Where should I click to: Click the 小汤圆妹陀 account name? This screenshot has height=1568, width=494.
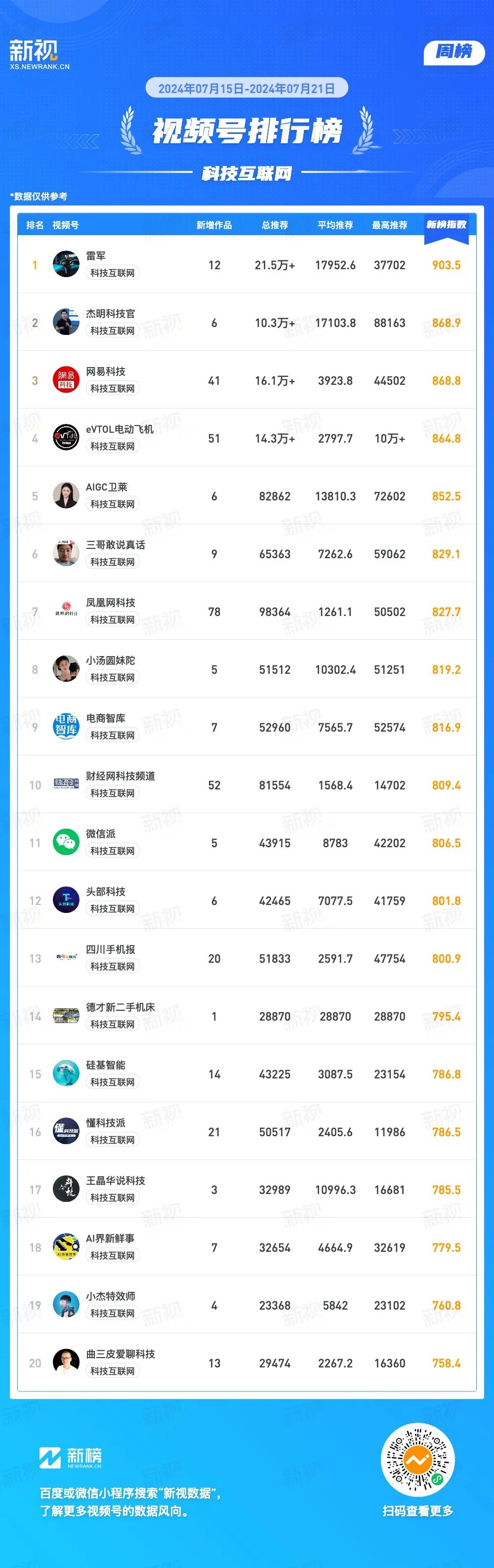[x=111, y=660]
